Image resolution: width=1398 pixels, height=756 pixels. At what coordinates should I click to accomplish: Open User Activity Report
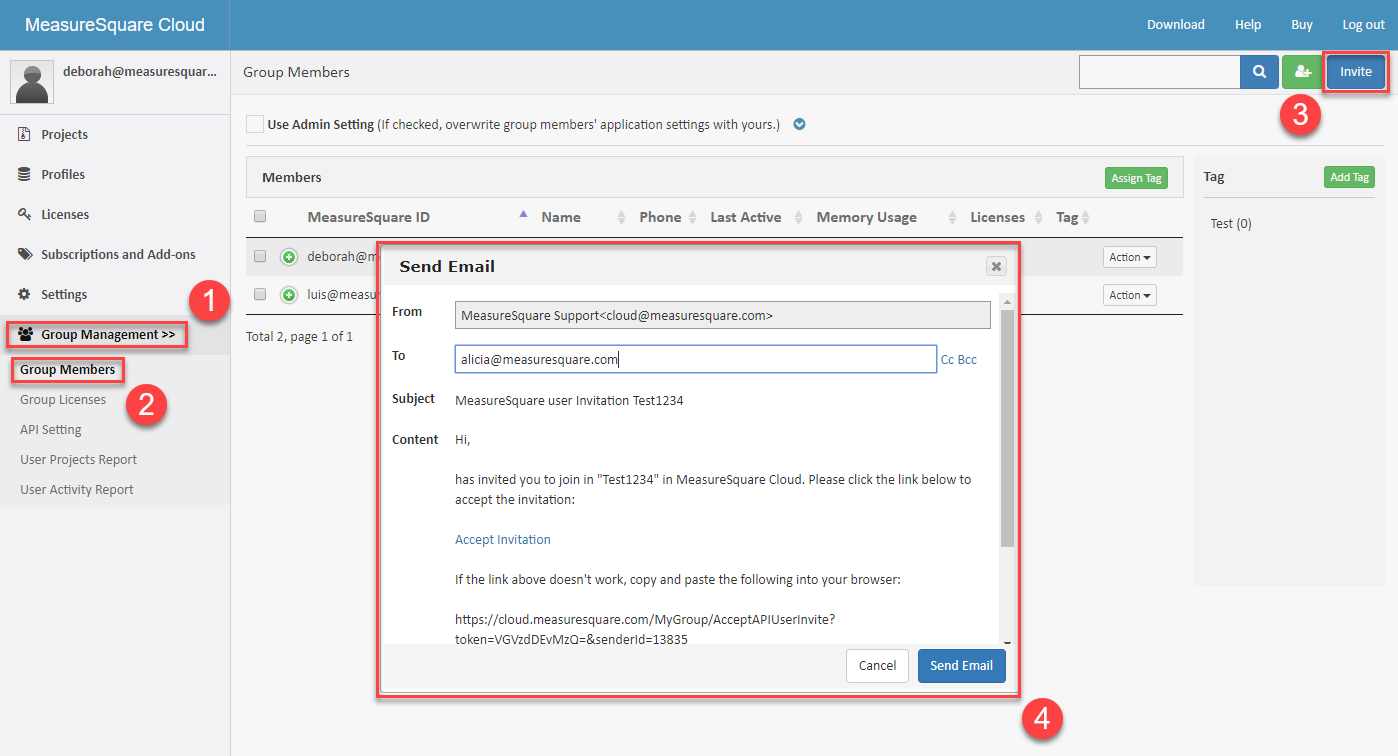(x=77, y=490)
